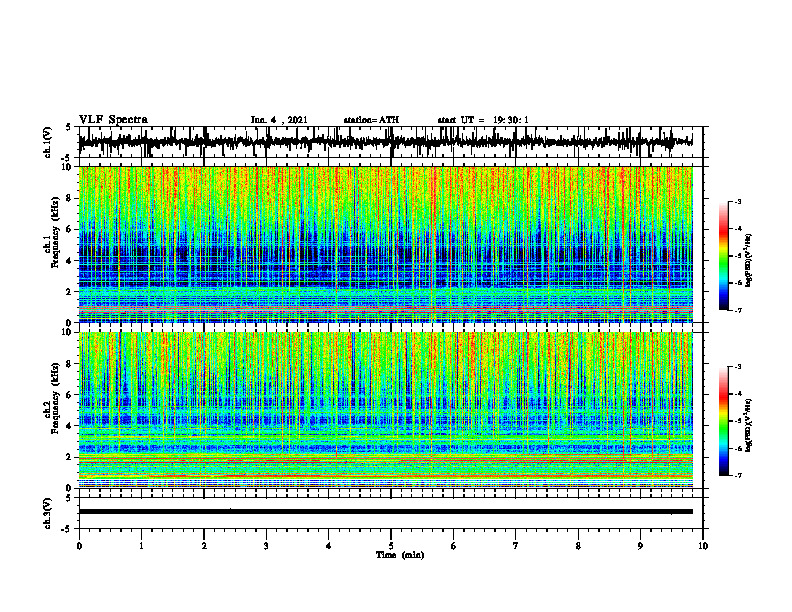Click time-axis tick label "5"

pos(391,546)
